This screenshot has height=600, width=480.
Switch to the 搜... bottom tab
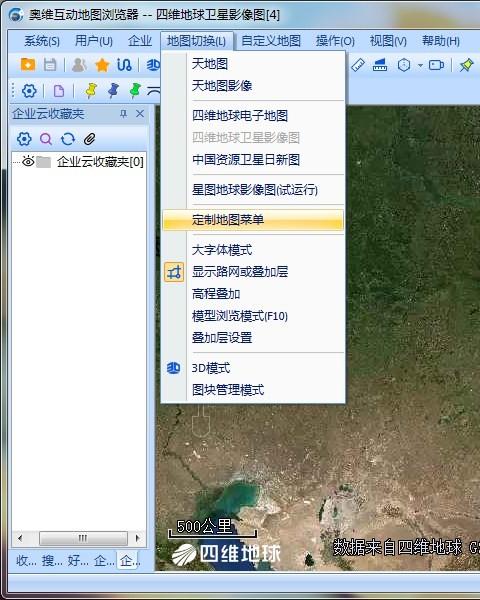[52, 561]
